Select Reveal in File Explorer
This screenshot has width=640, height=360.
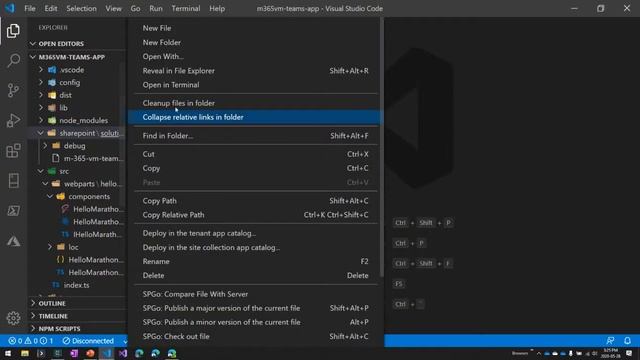256,71
